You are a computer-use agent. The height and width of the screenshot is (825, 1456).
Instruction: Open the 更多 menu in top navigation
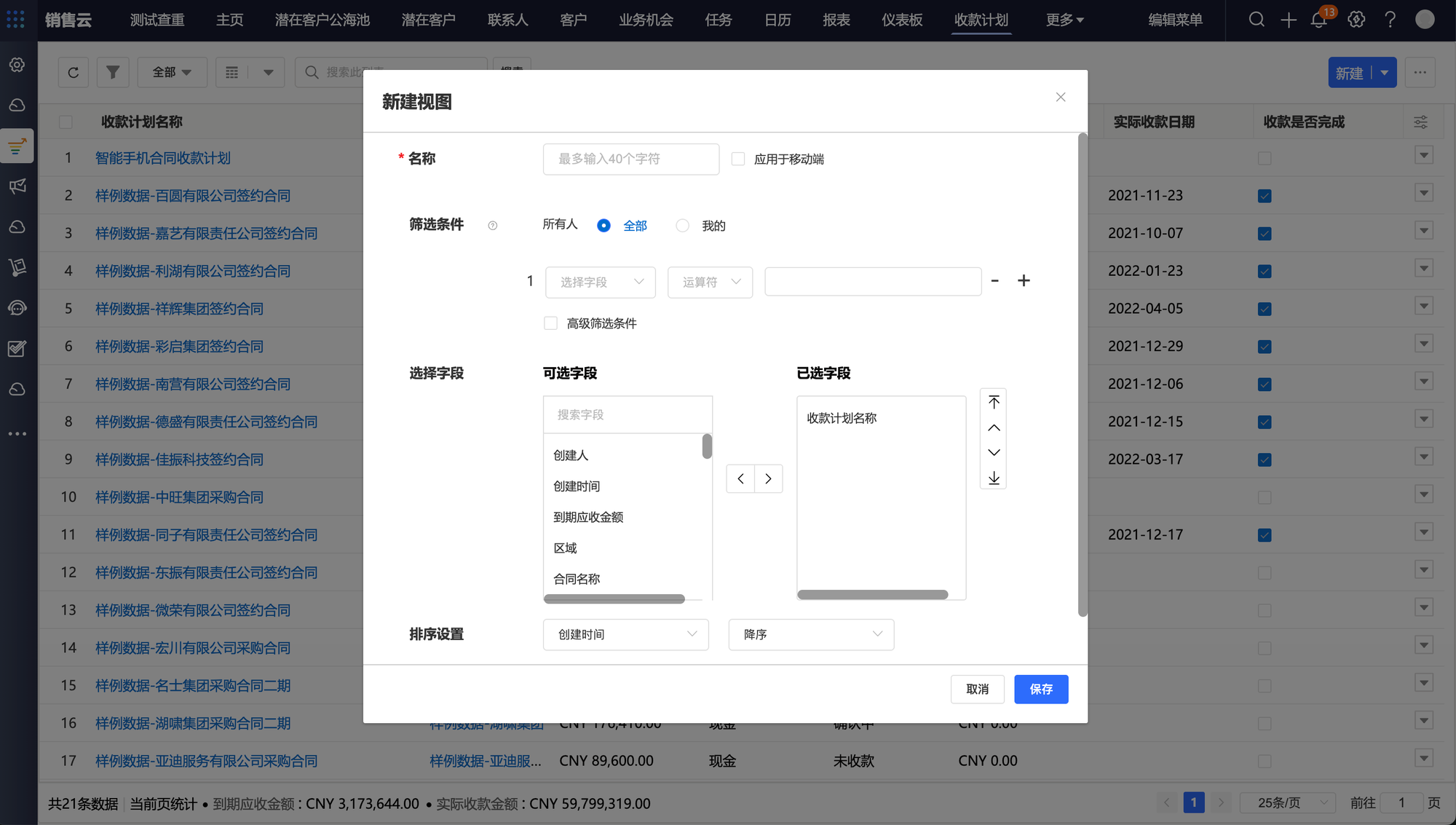1064,20
